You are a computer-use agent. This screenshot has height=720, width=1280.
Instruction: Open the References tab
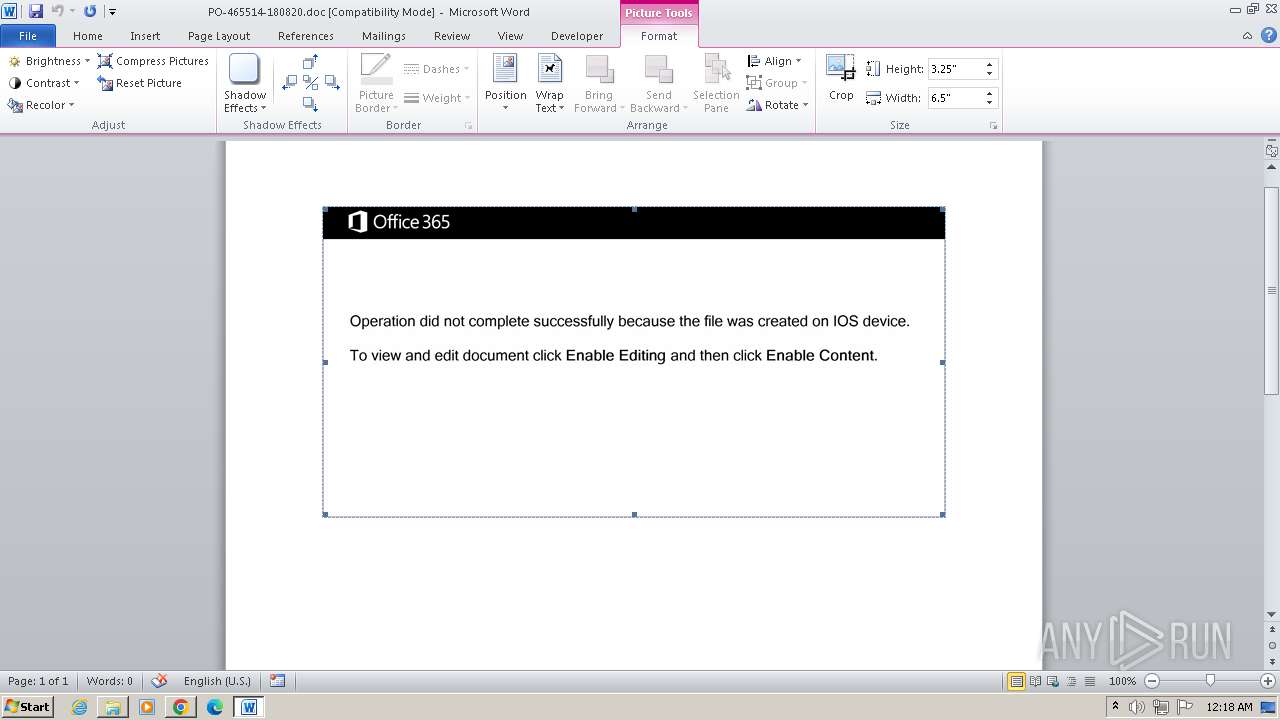coord(306,36)
